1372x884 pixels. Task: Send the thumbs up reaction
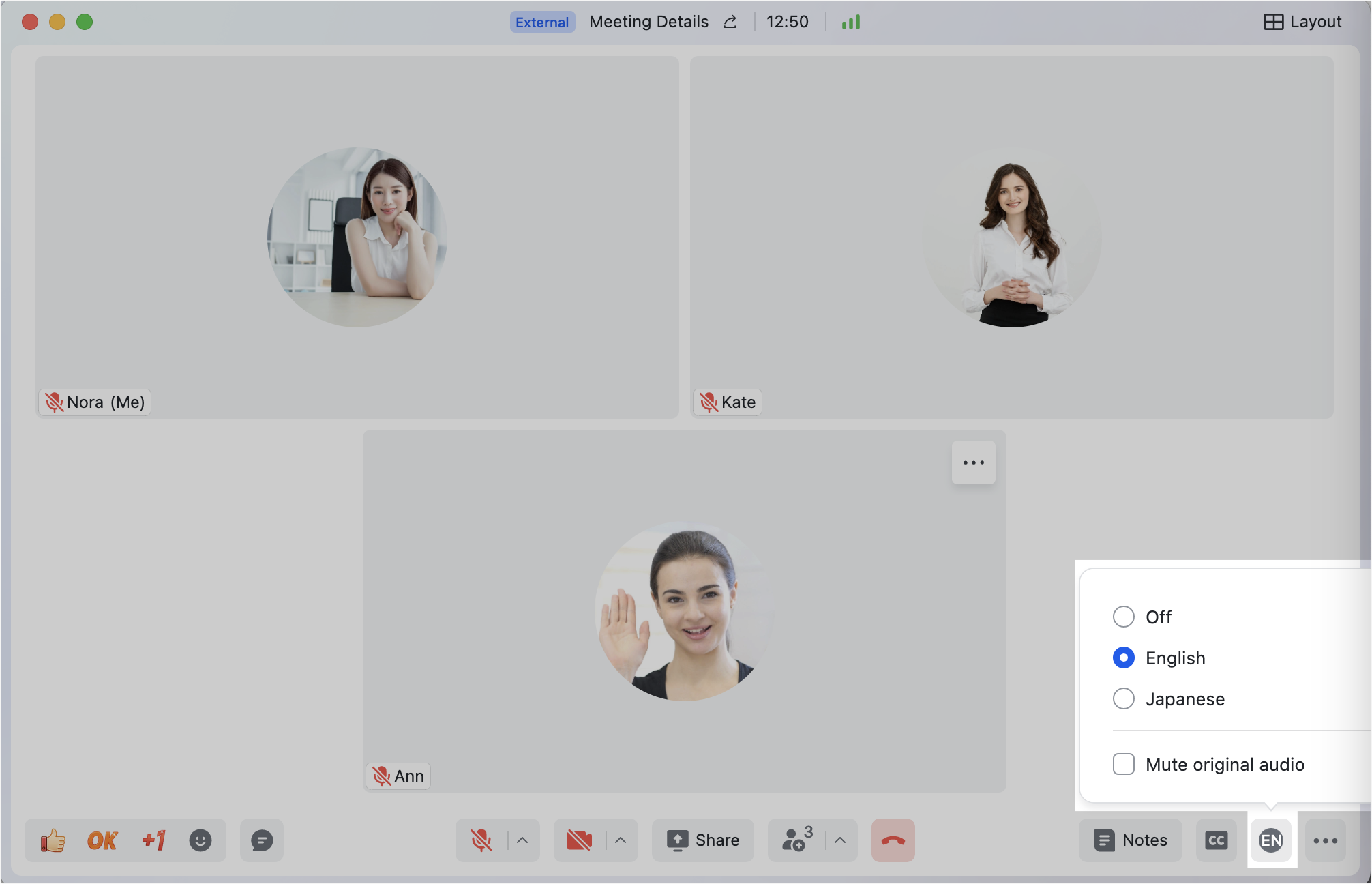coord(53,840)
